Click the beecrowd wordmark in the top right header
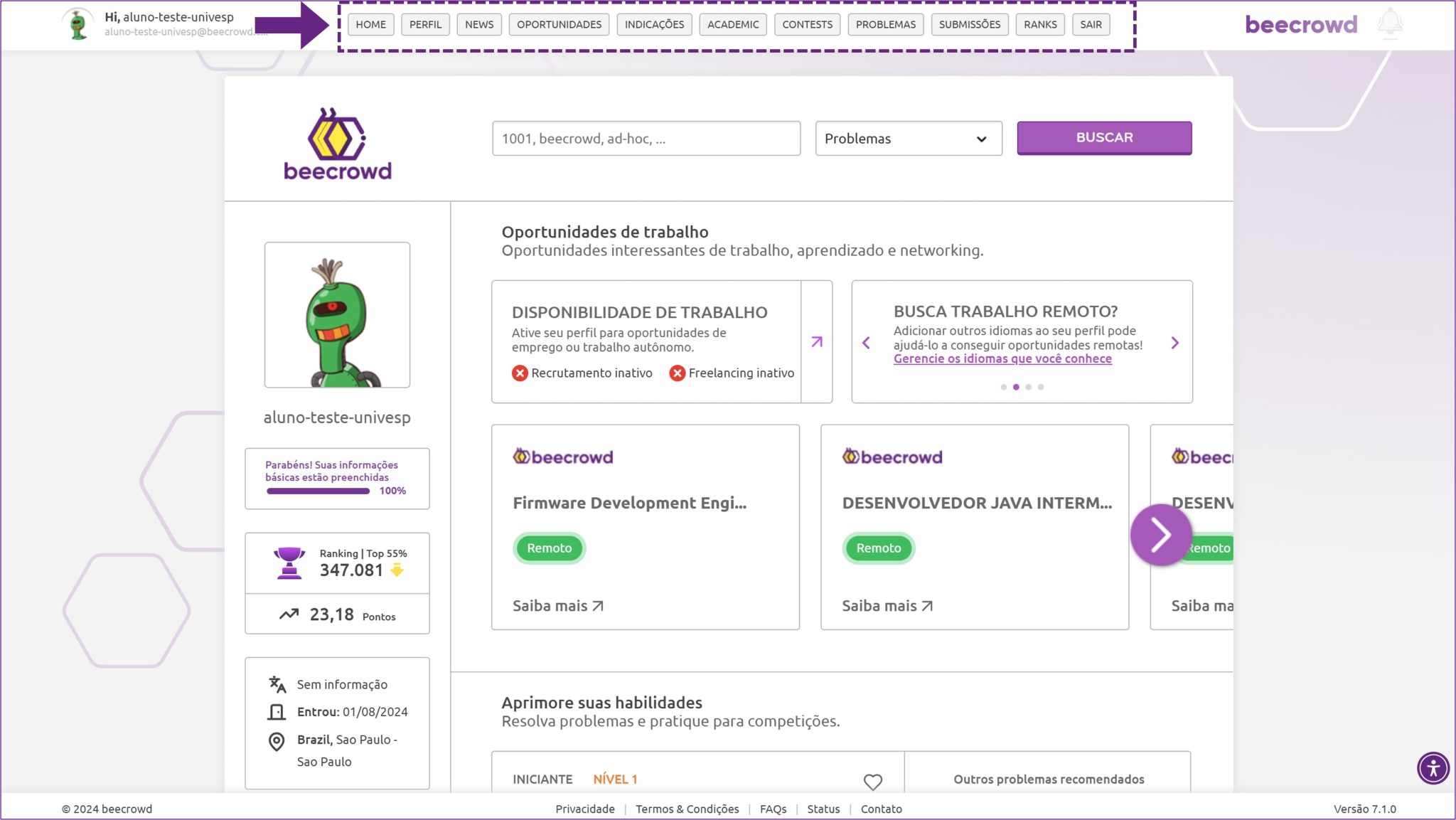1456x820 pixels. [x=1301, y=25]
